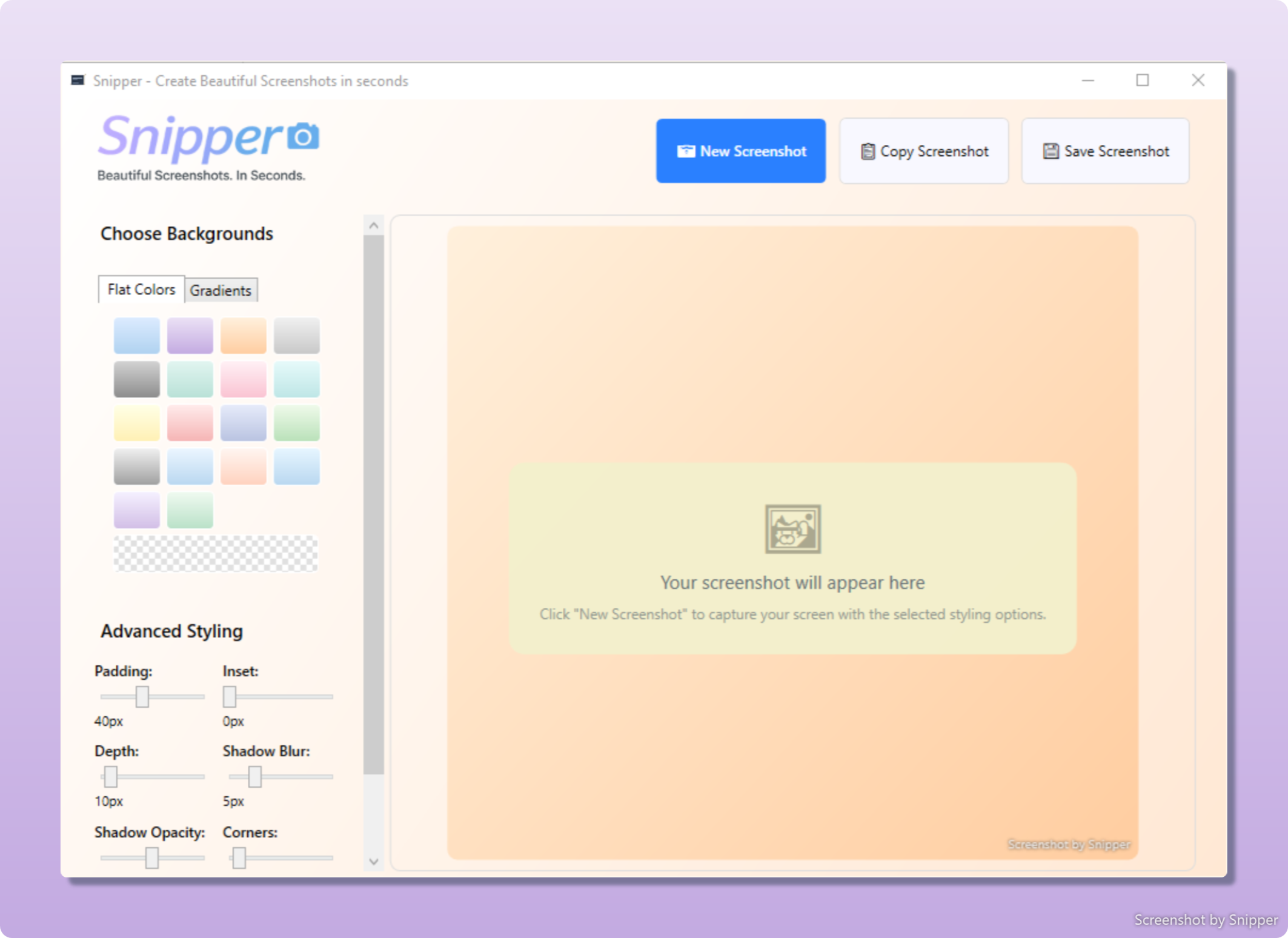This screenshot has width=1288, height=938.
Task: Pick the light blue swatch in first row
Action: (137, 335)
